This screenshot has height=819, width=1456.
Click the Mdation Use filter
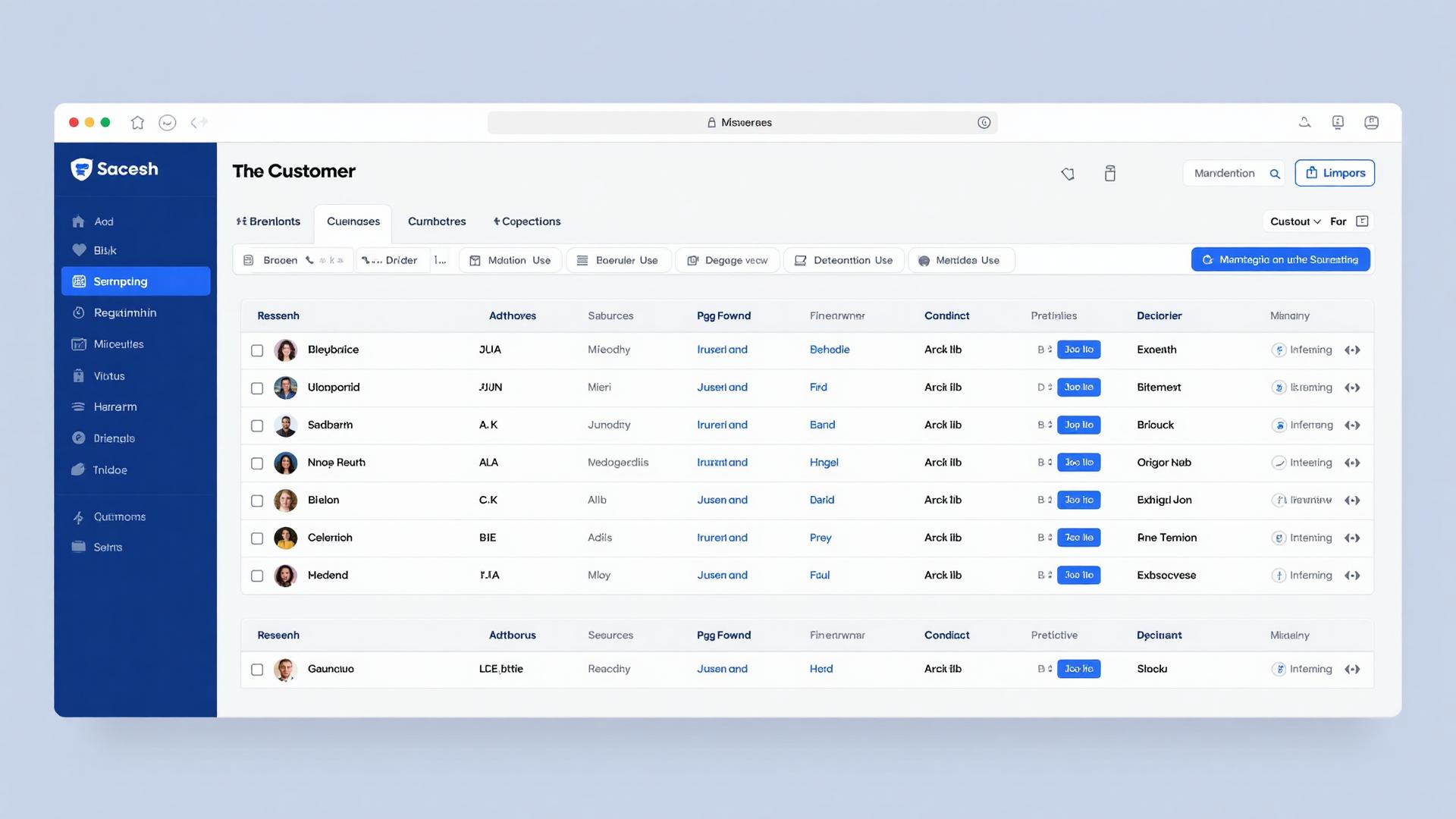pos(510,260)
